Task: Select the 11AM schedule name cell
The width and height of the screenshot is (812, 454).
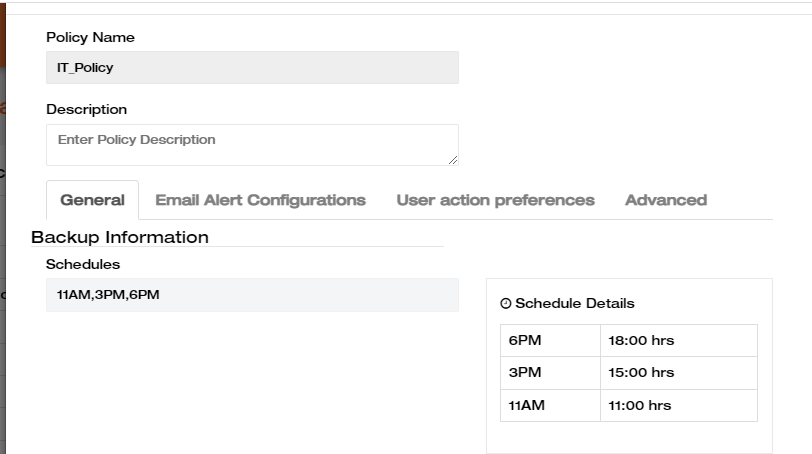Action: (550, 405)
